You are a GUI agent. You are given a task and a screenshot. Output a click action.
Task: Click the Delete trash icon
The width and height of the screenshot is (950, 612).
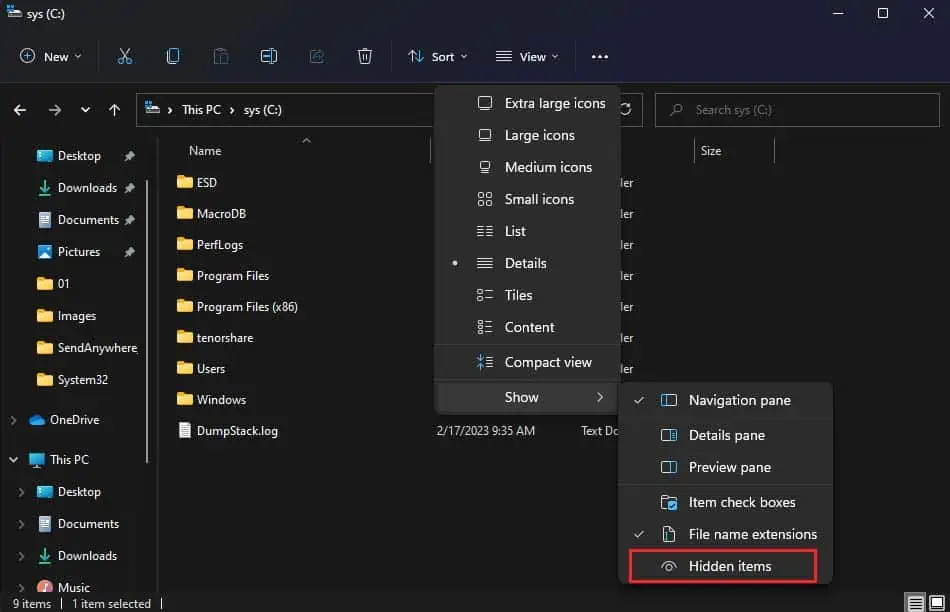pyautogui.click(x=365, y=56)
